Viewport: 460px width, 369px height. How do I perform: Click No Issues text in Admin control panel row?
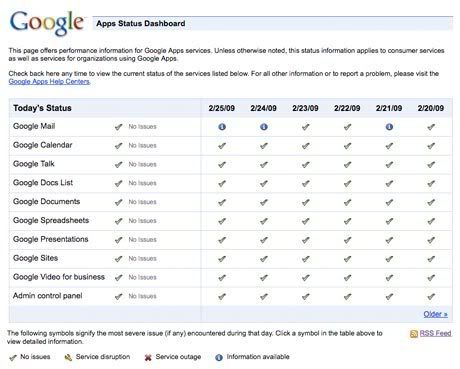[142, 296]
